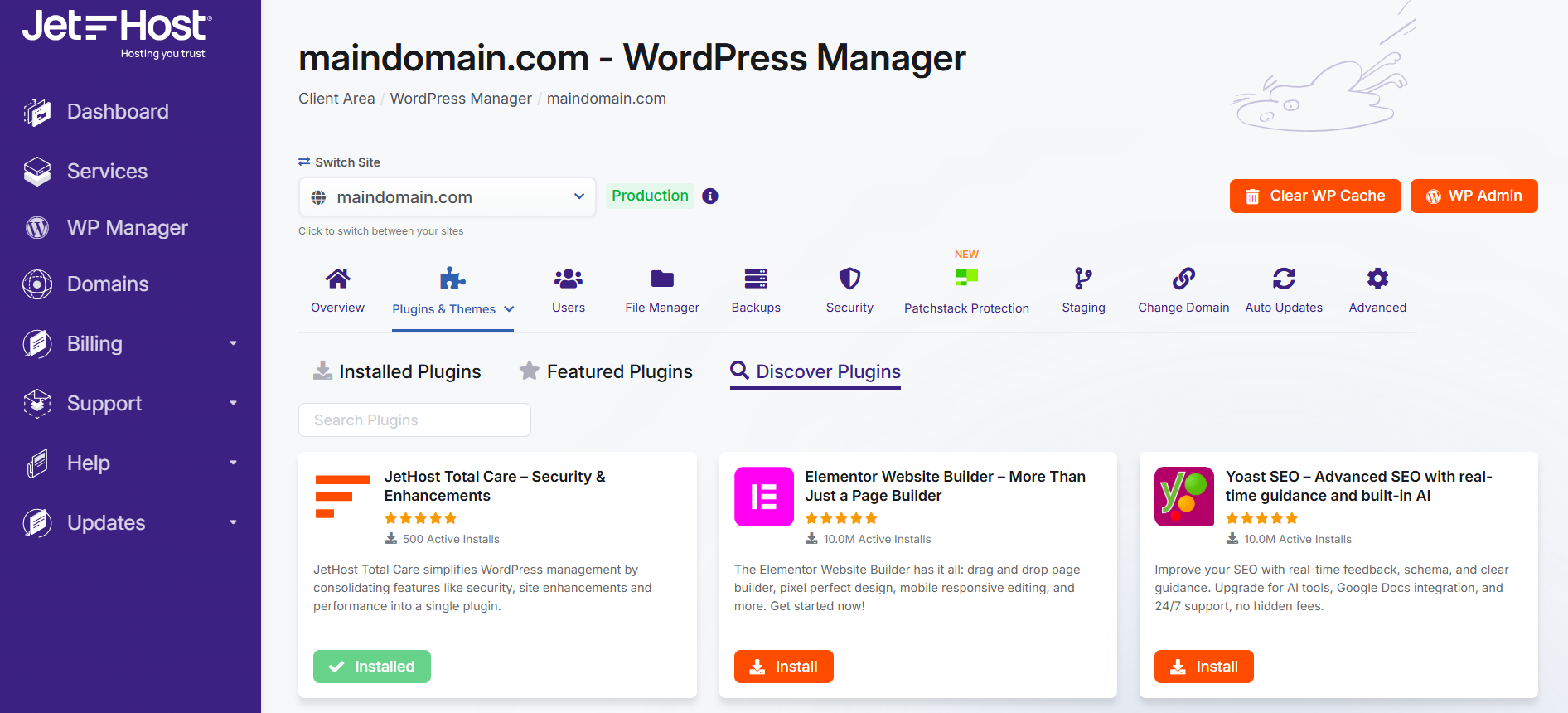Click the Elementor plugin logo
This screenshot has width=1568, height=713.
click(x=764, y=497)
